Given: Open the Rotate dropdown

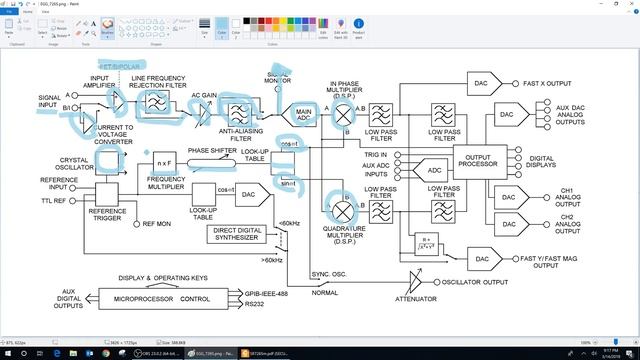Looking at the screenshot, I should click(60, 36).
